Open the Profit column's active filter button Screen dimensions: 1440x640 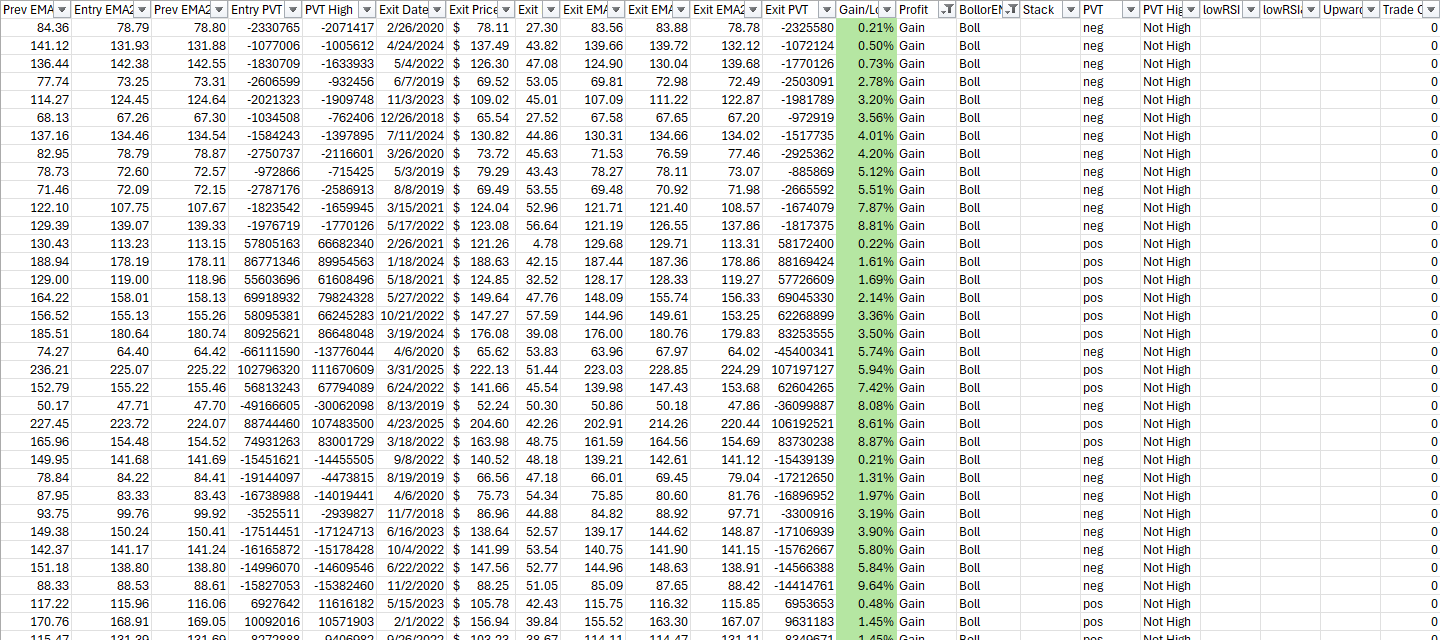click(x=946, y=9)
